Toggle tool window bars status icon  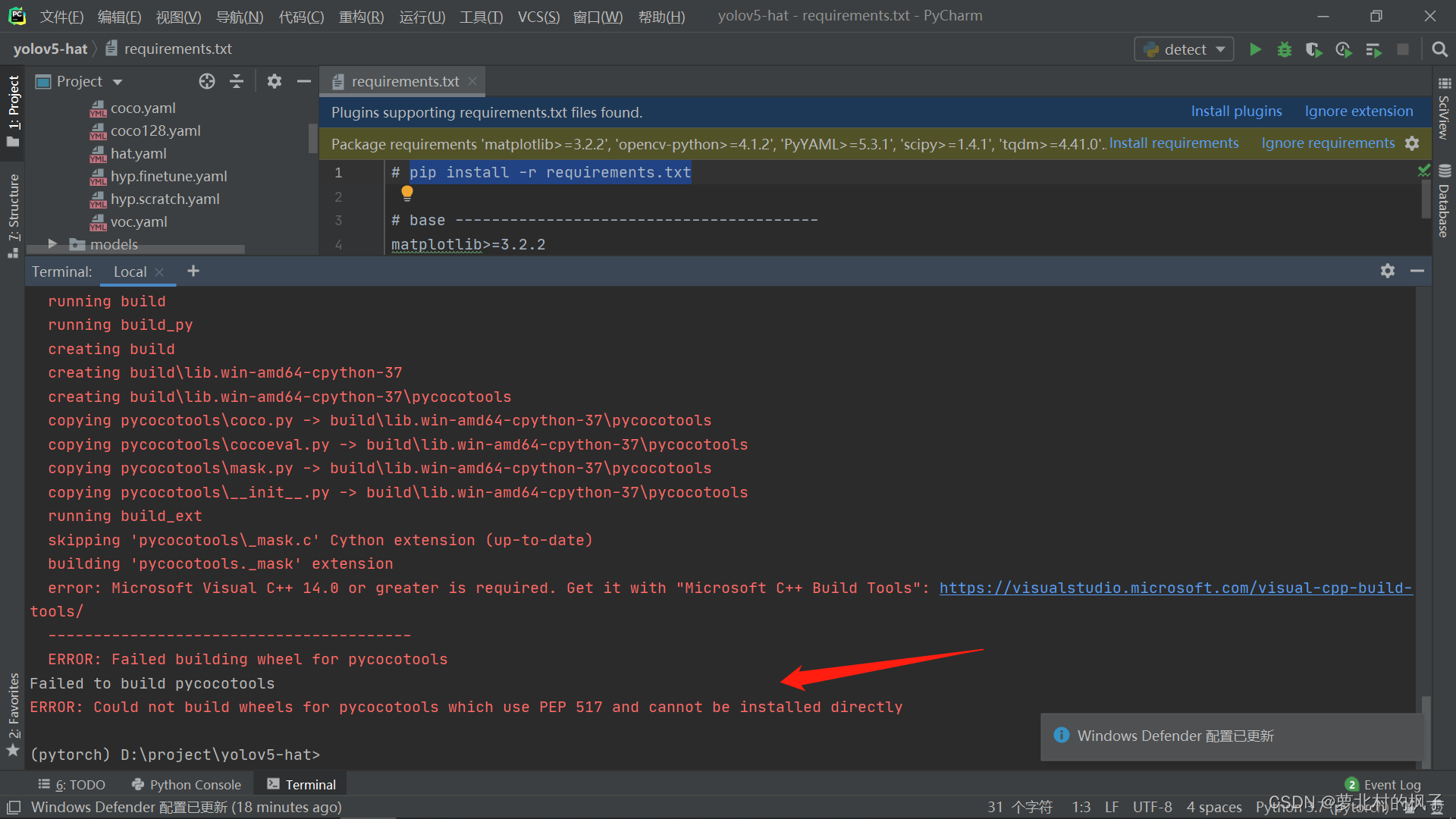pyautogui.click(x=14, y=808)
